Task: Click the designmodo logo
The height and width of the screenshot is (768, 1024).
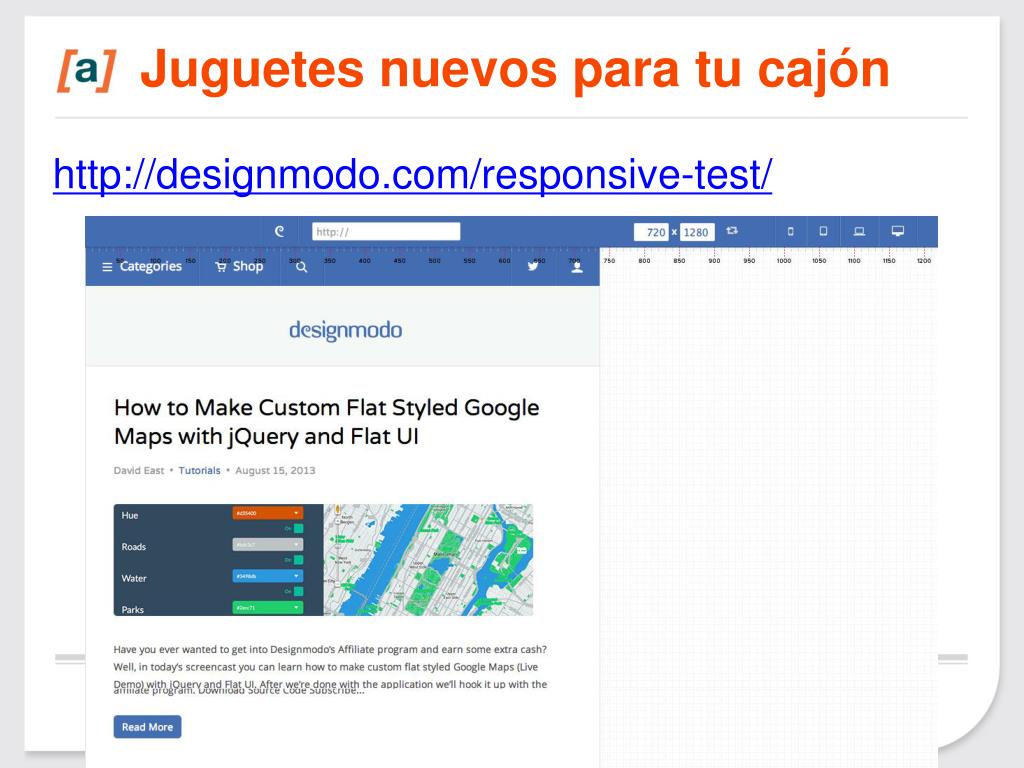Action: (345, 330)
